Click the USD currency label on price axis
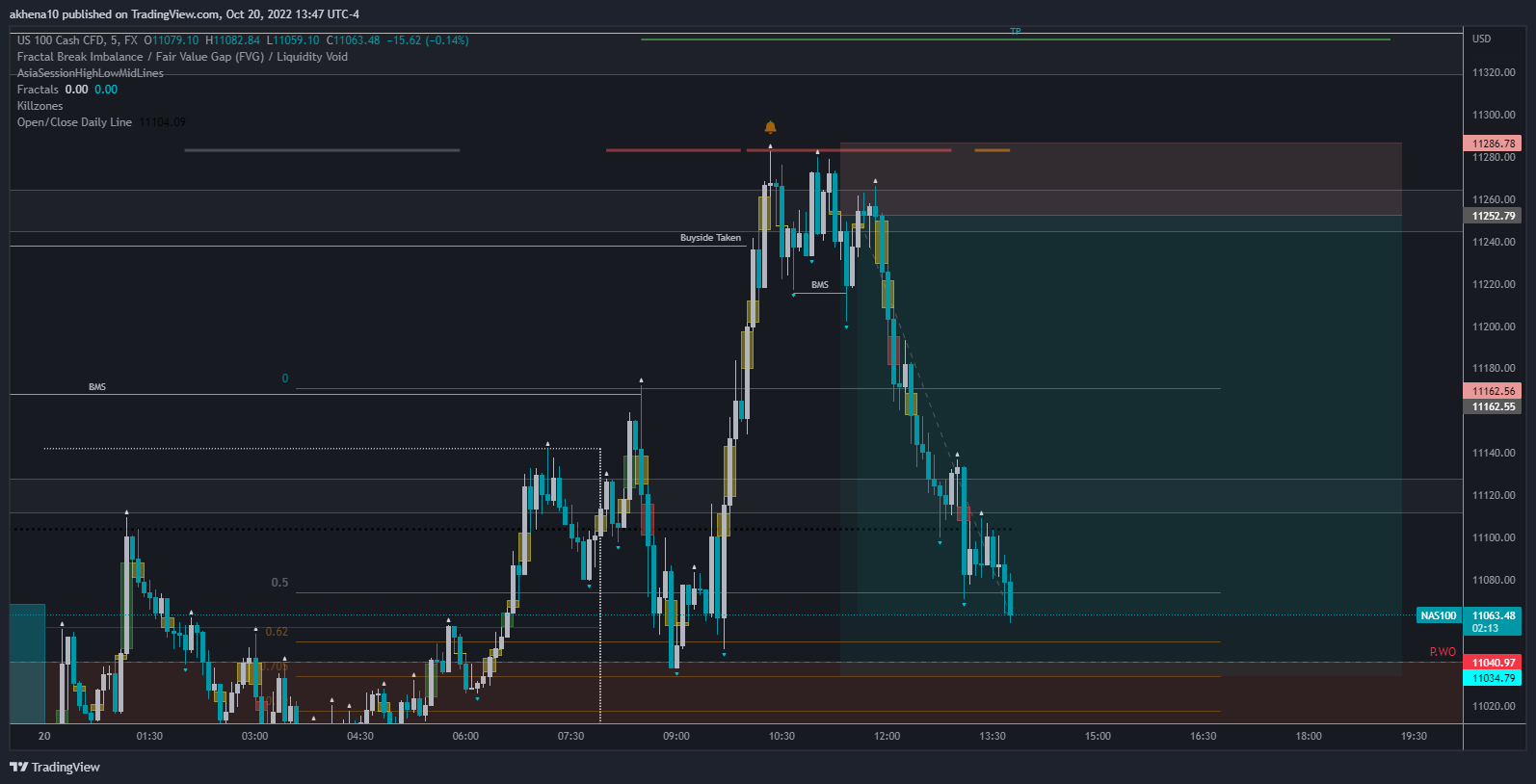 (1481, 39)
